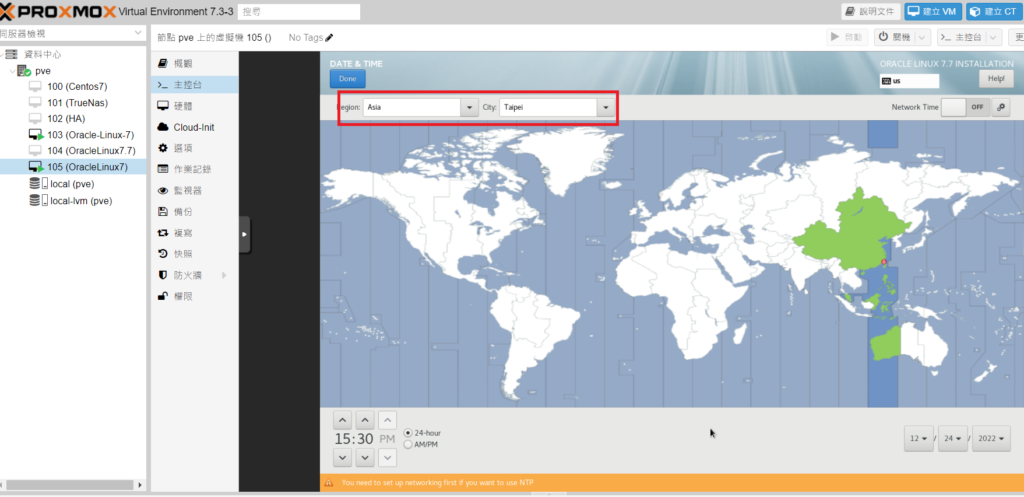This screenshot has width=1024, height=497.
Task: Click the pencil icon beside No Tags
Action: point(329,37)
